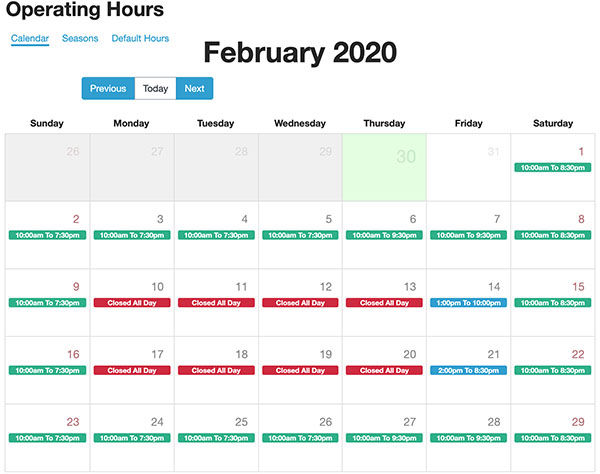Select February 10 Closed All Day entry
Viewport: 600px width, 474px height.
pos(132,302)
